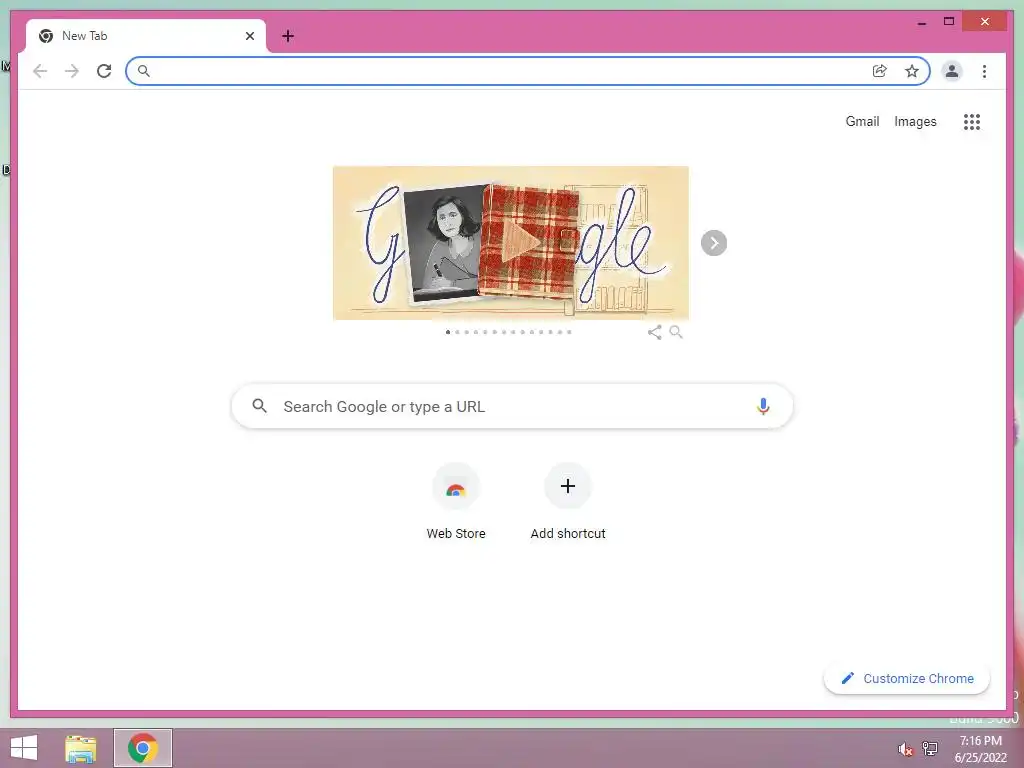Play the Google doodle slideshow
1024x768 pixels.
520,243
